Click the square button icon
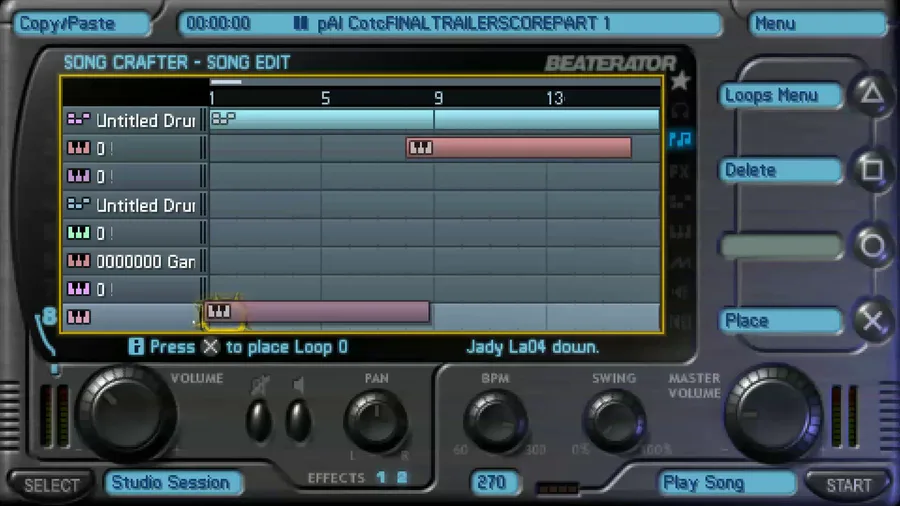Screen dimensions: 900x506 [x=872, y=169]
